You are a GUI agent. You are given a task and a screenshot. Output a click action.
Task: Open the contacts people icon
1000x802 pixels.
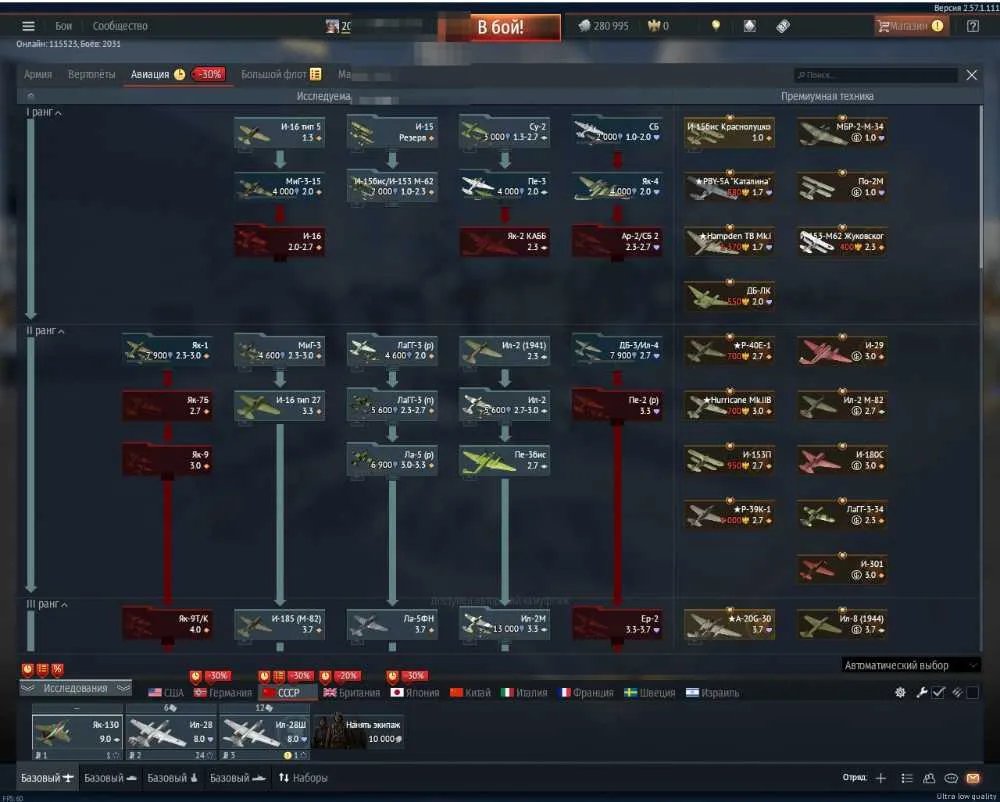point(929,778)
